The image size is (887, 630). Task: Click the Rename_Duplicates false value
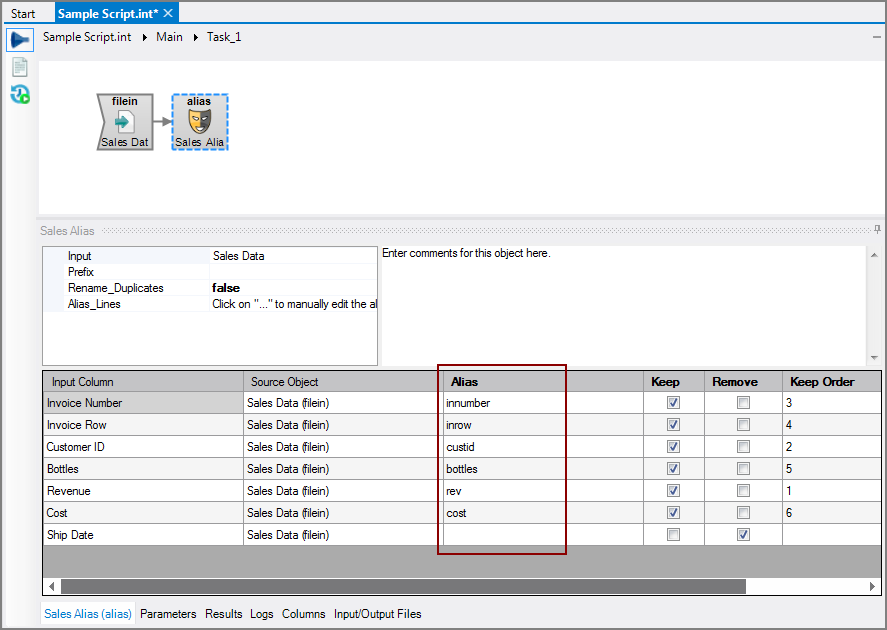[226, 288]
